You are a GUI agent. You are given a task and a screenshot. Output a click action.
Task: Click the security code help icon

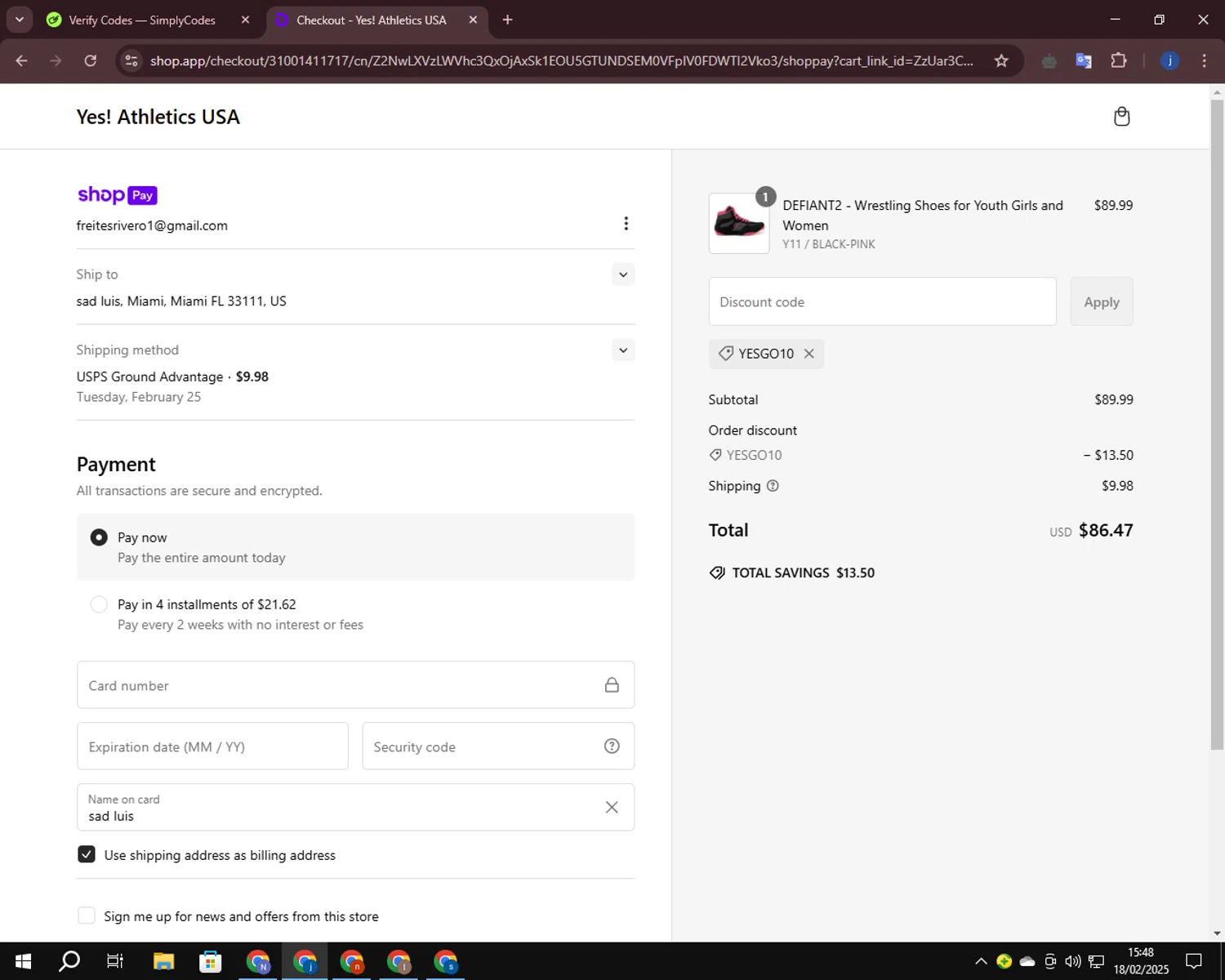point(612,746)
